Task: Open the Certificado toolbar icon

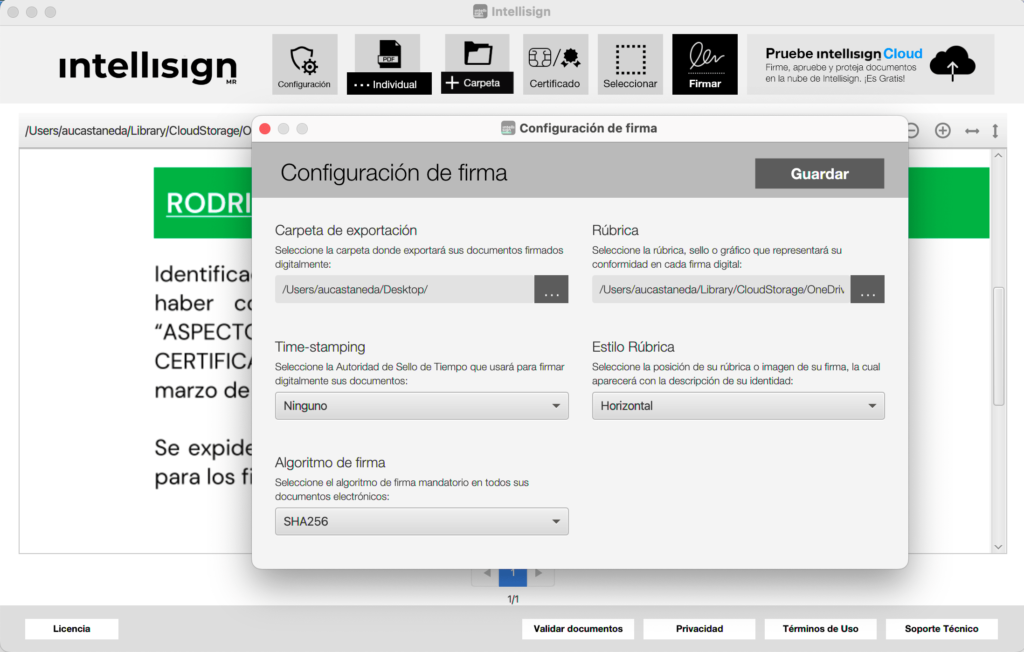Action: pos(554,64)
